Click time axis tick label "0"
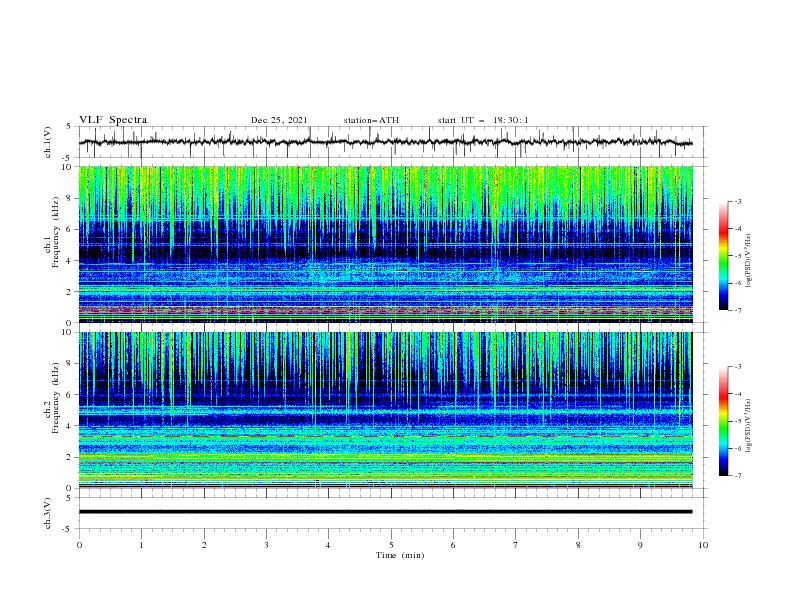 point(79,545)
